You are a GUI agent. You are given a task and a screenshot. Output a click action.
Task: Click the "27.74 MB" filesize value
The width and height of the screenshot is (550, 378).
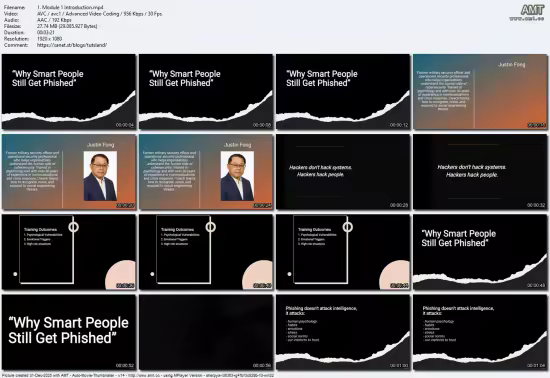pos(67,26)
